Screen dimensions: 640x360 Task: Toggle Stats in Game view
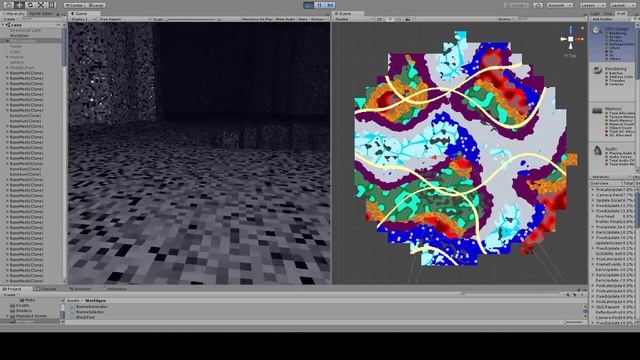click(x=303, y=19)
